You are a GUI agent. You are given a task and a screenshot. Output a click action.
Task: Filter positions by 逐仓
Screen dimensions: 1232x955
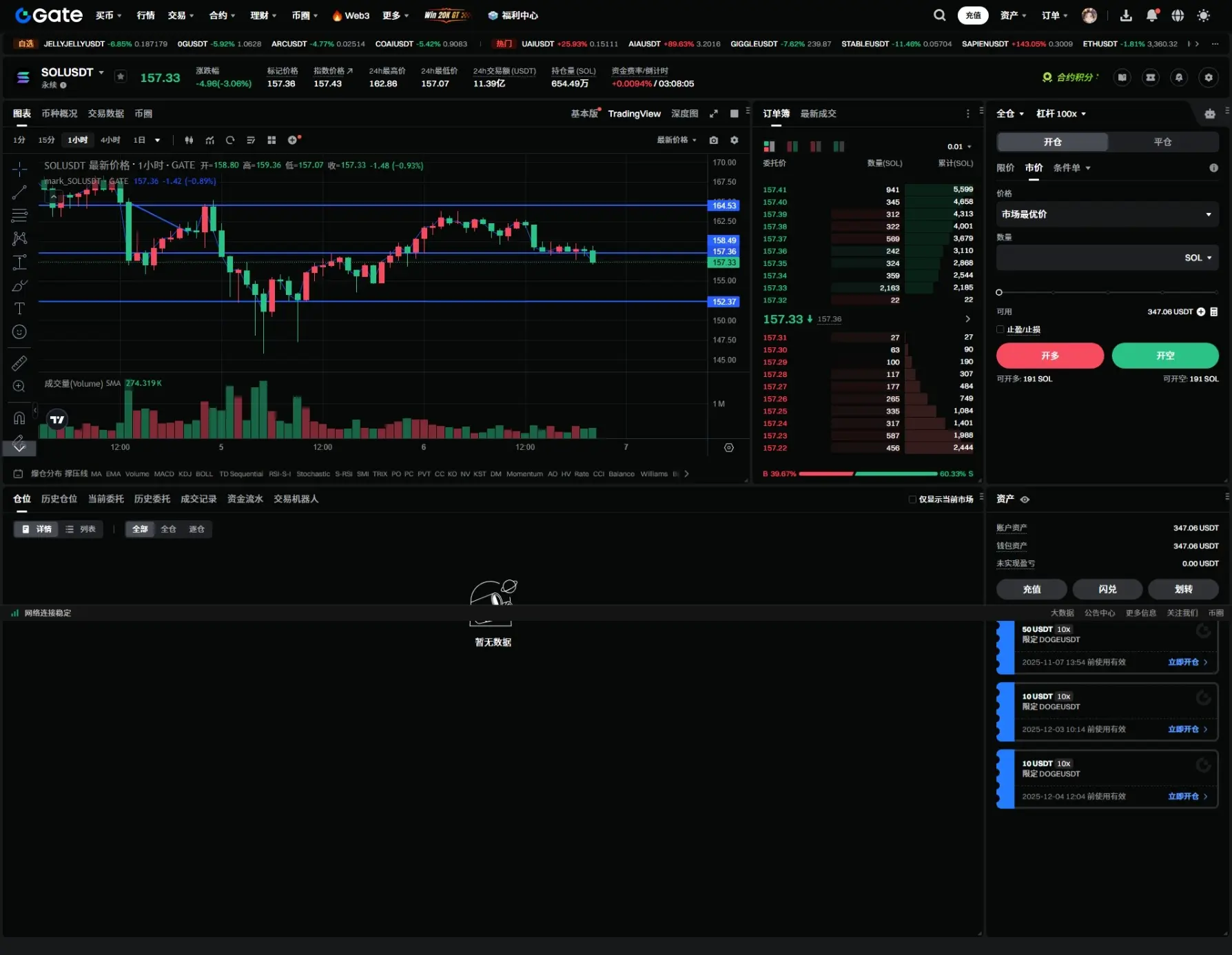(x=197, y=529)
